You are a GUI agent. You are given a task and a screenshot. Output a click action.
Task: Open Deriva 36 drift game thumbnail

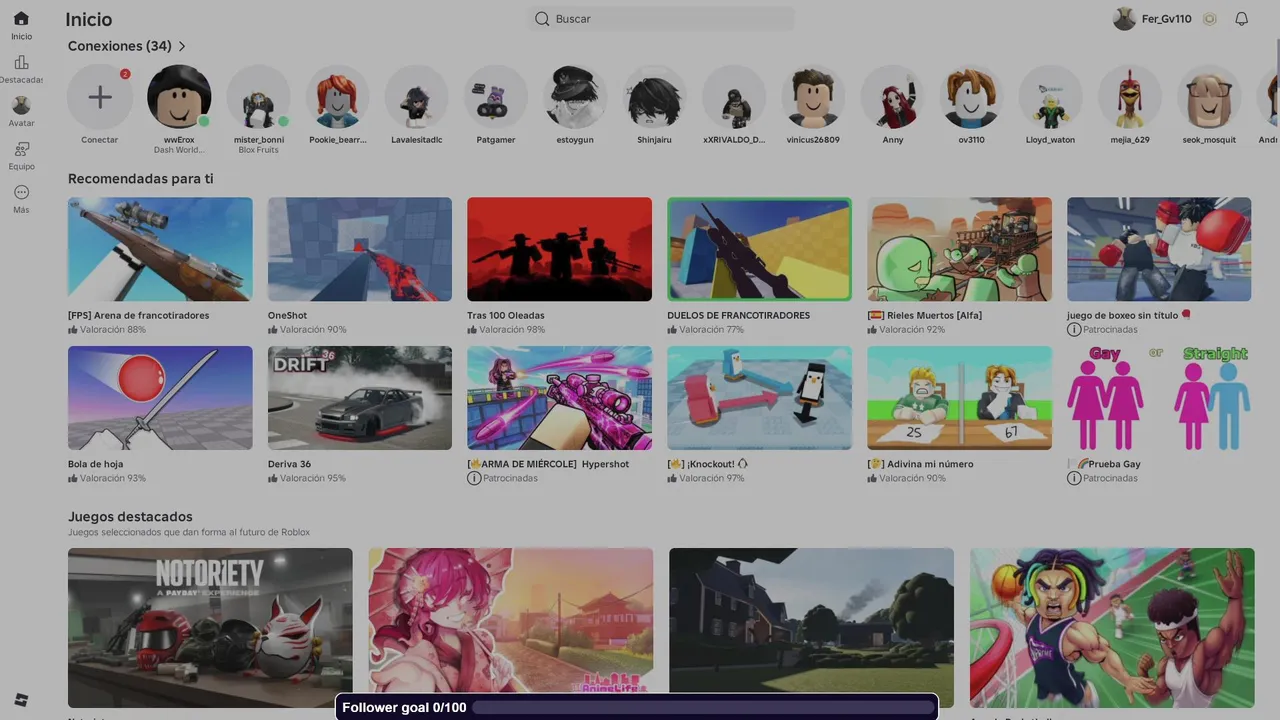coord(360,398)
